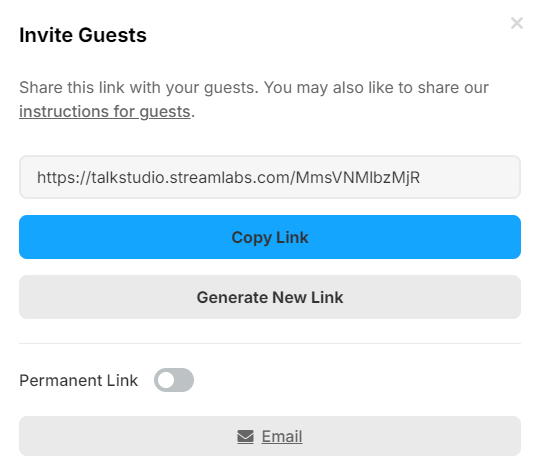Click the Invite Guests heading
Image resolution: width=539 pixels, height=470 pixels.
pyautogui.click(x=83, y=35)
